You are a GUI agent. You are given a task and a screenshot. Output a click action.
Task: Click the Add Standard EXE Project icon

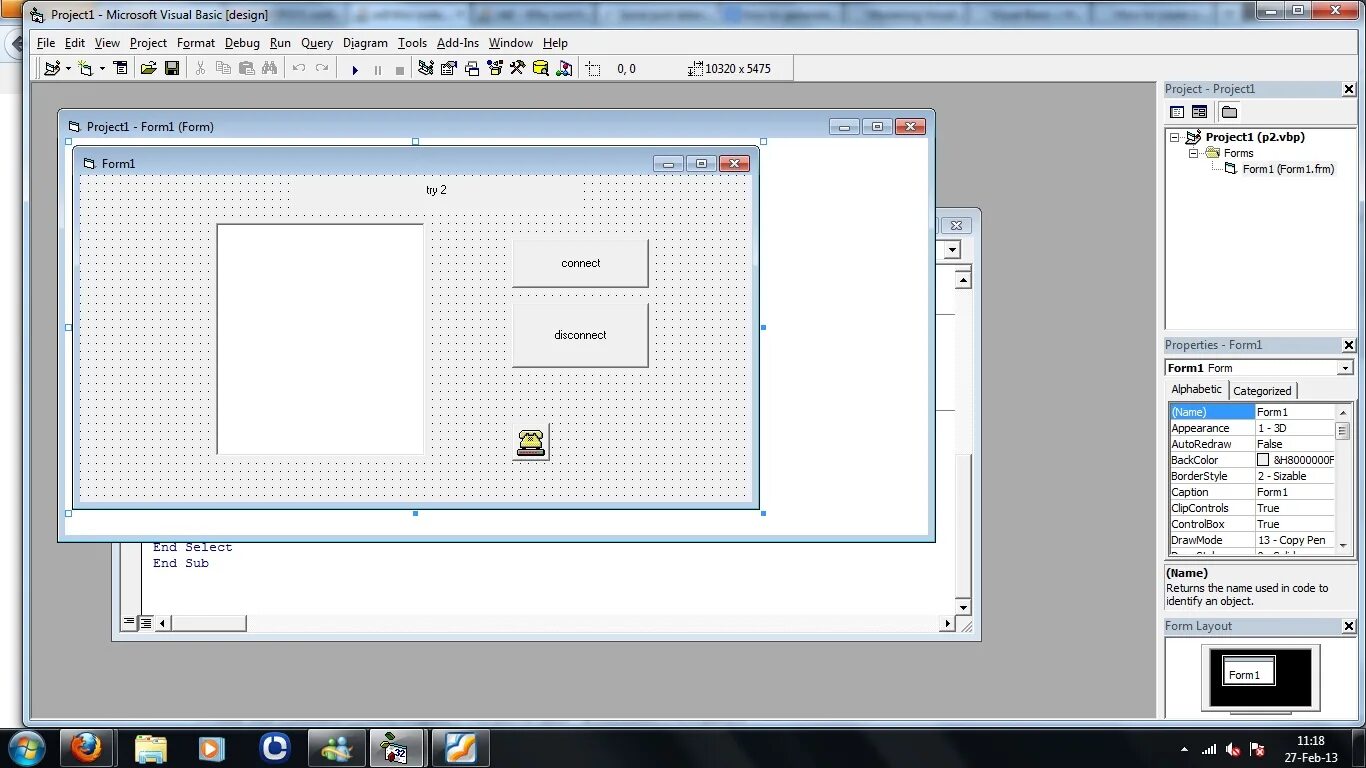tap(51, 68)
